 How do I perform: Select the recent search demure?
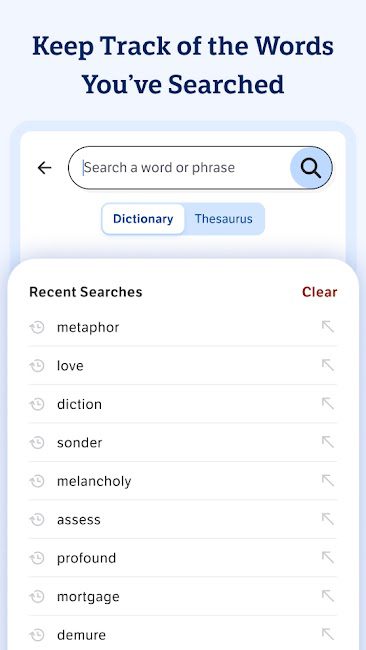click(x=183, y=635)
